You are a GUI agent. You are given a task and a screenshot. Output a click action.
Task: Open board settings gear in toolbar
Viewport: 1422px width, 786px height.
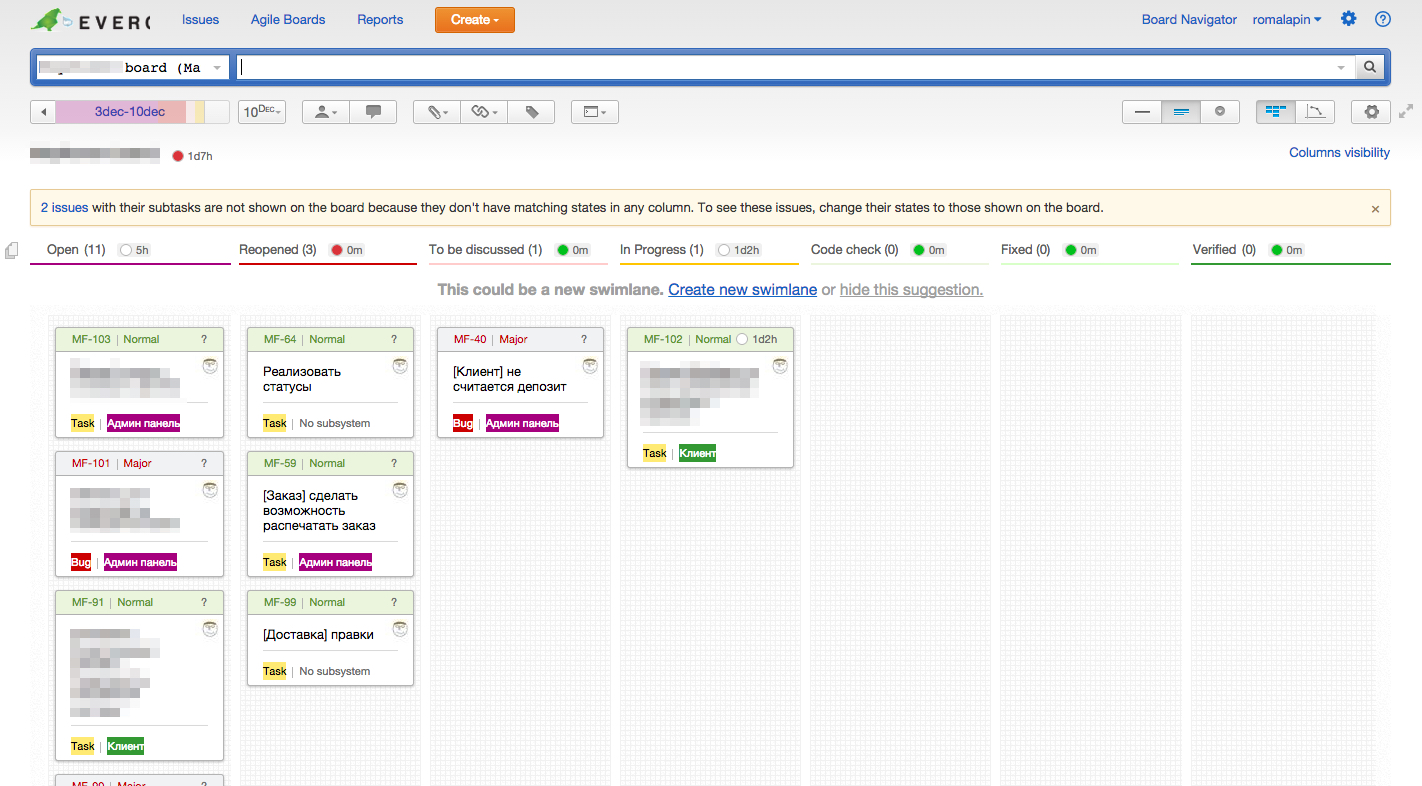pyautogui.click(x=1370, y=112)
